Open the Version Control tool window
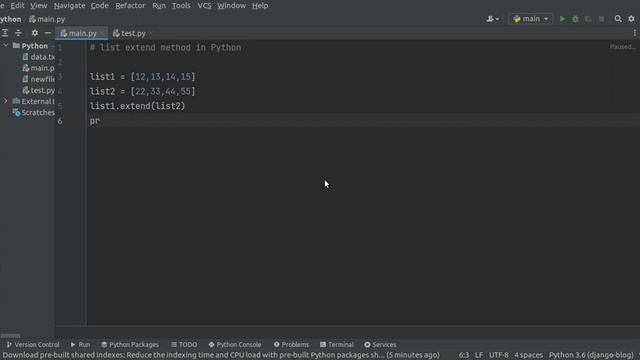The image size is (640, 360). (33, 344)
